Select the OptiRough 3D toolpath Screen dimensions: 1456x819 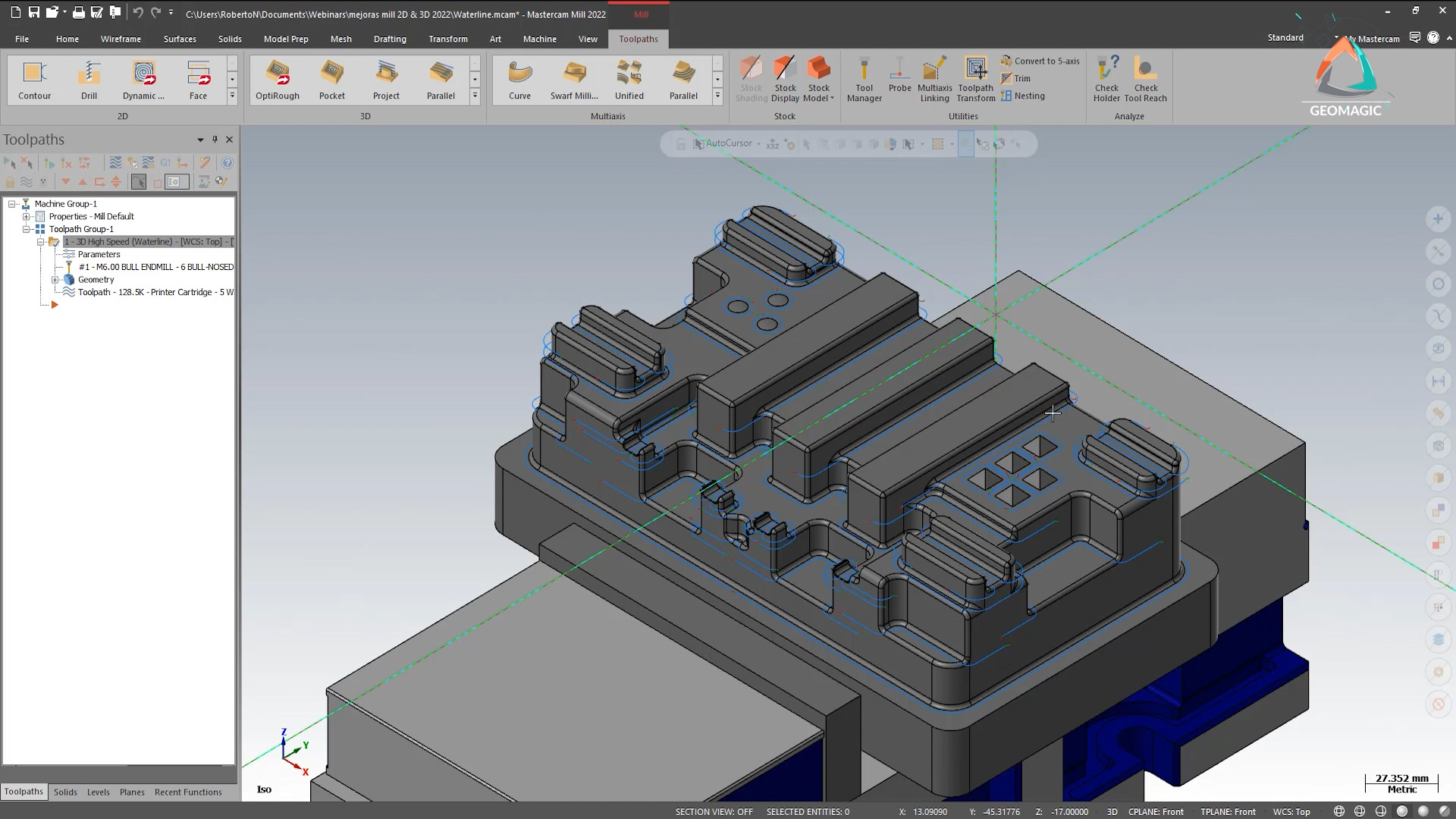tap(277, 80)
